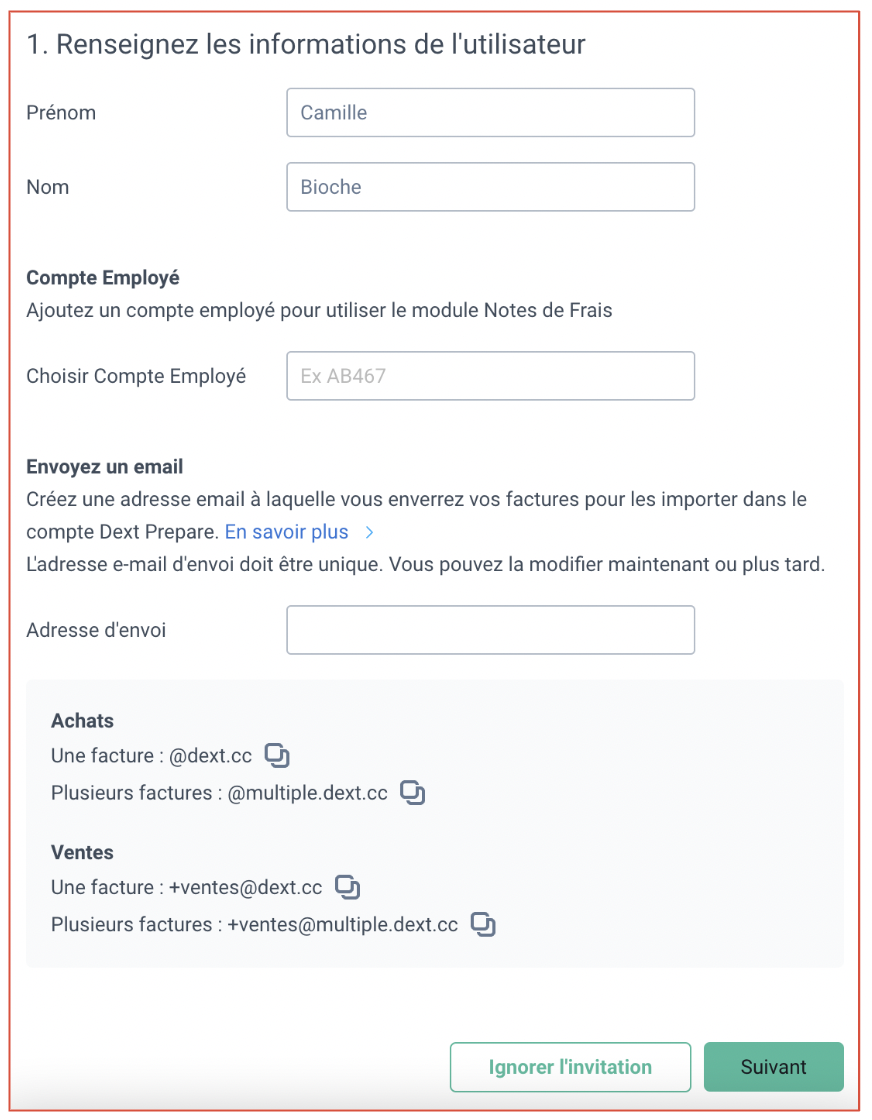Viewport: 872px width, 1120px height.
Task: Focus the Nom field containing Bioche
Action: [491, 186]
